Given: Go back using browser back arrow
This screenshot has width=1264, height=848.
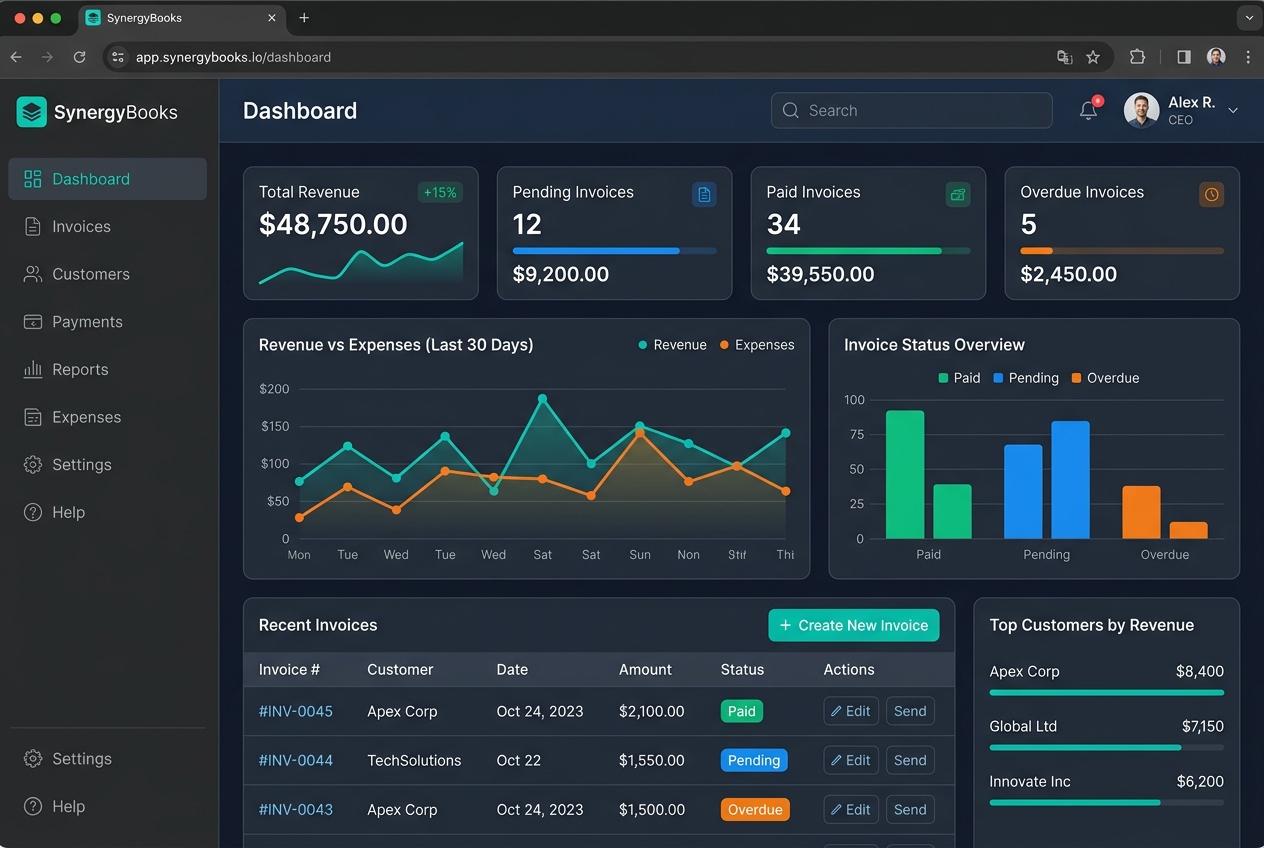Looking at the screenshot, I should [16, 57].
